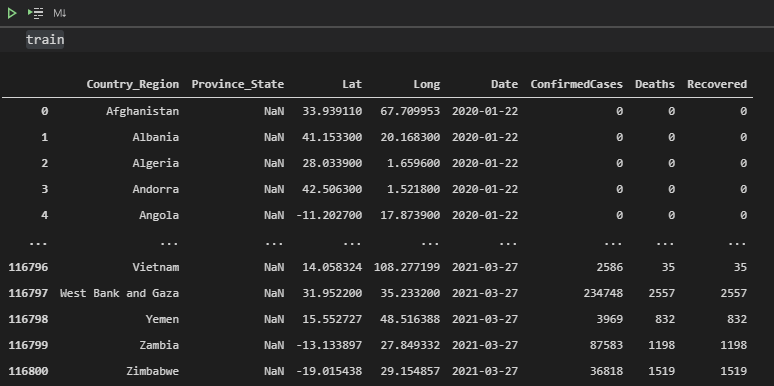Select the Zambia cell
Viewport: 774px width, 386px height.
point(159,345)
